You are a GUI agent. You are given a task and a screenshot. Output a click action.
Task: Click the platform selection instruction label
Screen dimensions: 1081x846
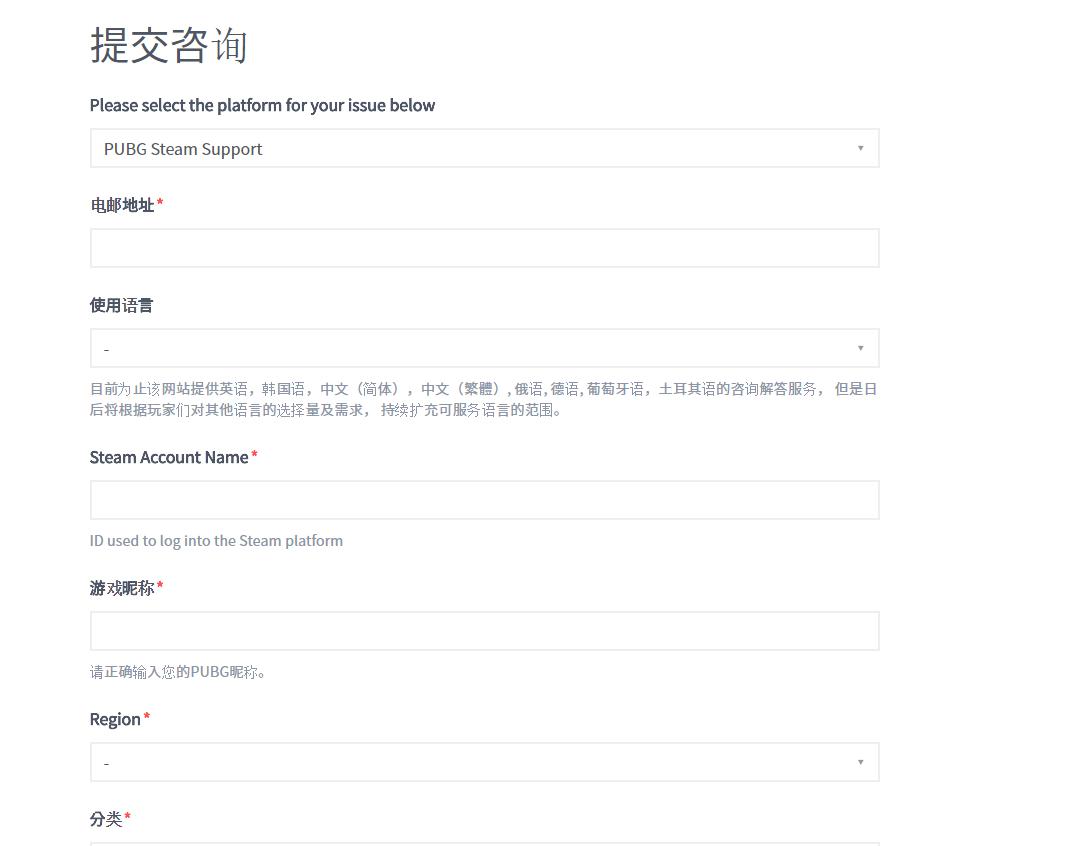pos(262,105)
